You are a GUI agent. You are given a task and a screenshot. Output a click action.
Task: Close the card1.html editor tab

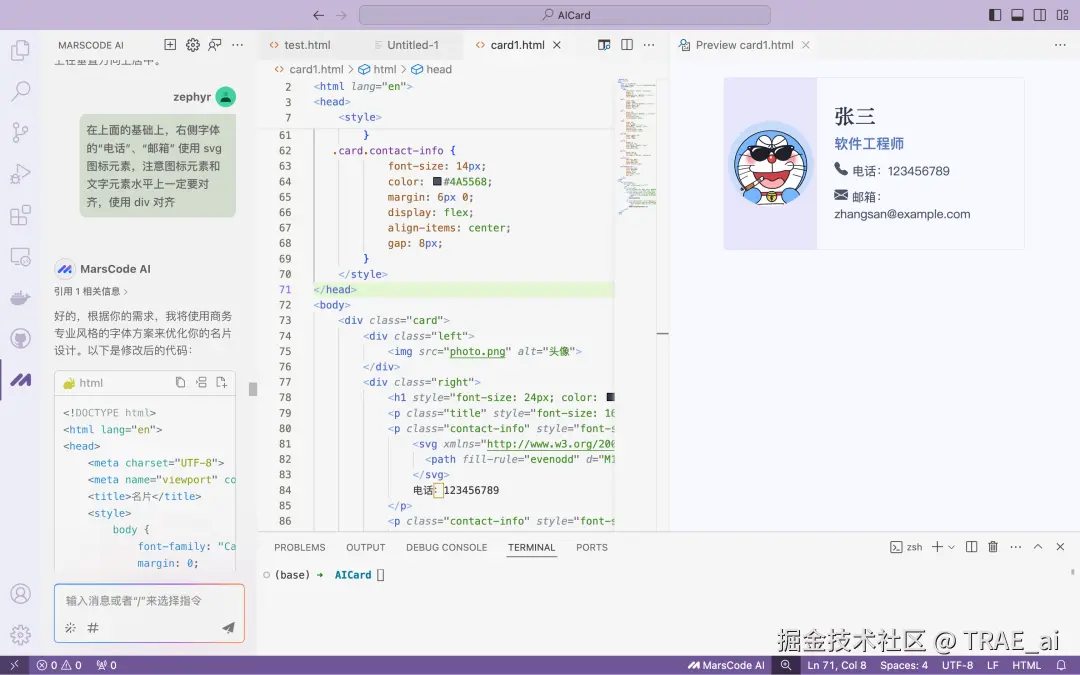(x=557, y=45)
